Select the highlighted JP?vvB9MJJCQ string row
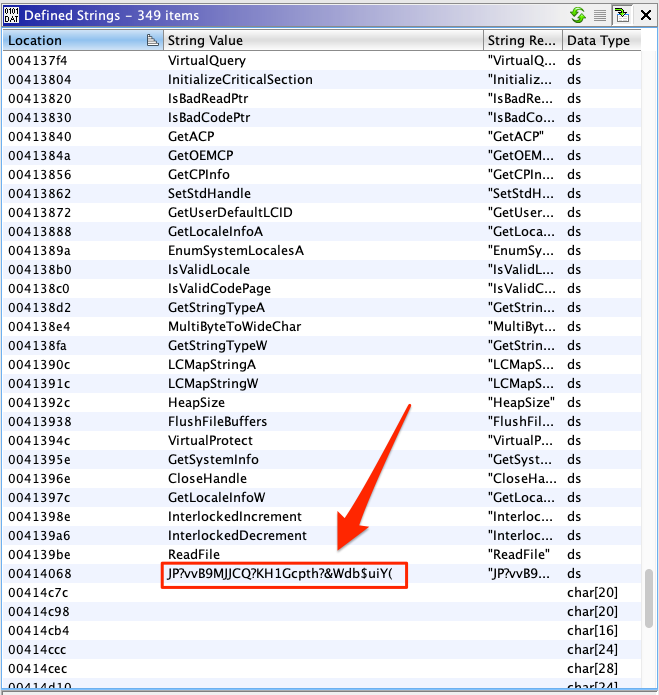This screenshot has height=695, width=659. (286, 574)
